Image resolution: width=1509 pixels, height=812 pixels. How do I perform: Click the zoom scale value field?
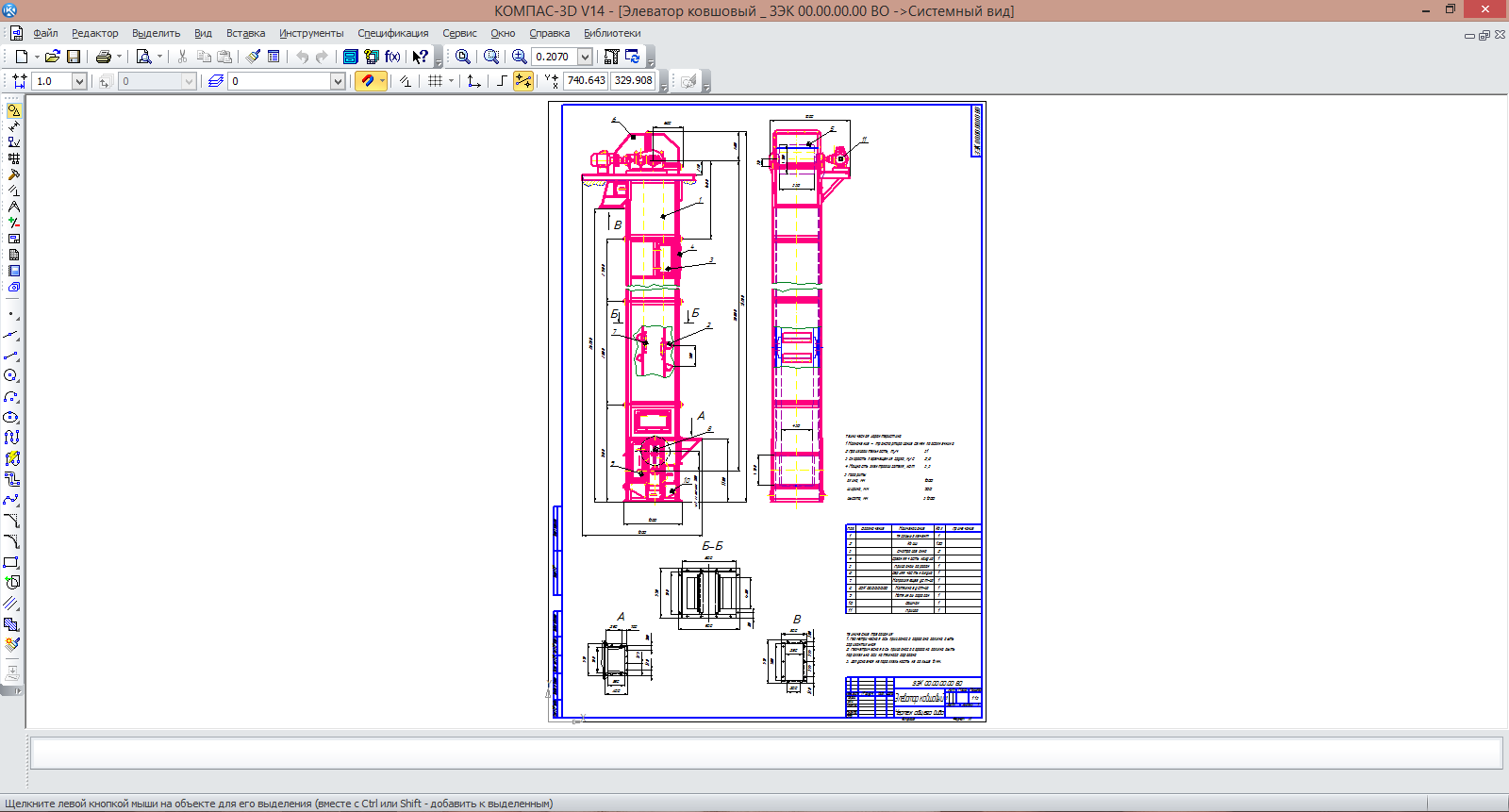(x=555, y=57)
